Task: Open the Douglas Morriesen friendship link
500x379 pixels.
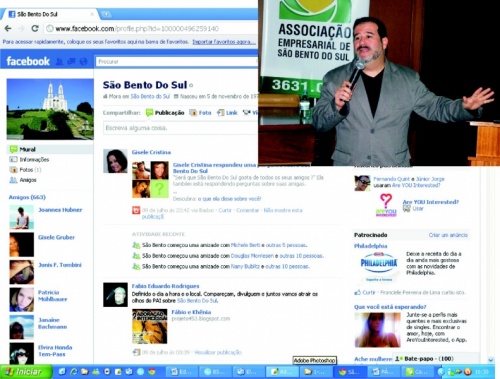Action: (x=252, y=256)
